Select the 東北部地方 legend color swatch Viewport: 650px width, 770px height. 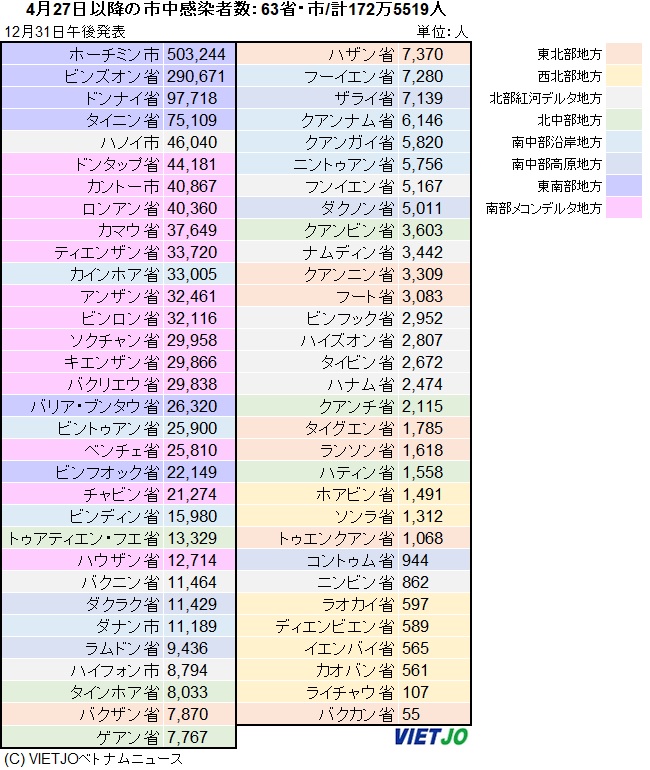624,54
